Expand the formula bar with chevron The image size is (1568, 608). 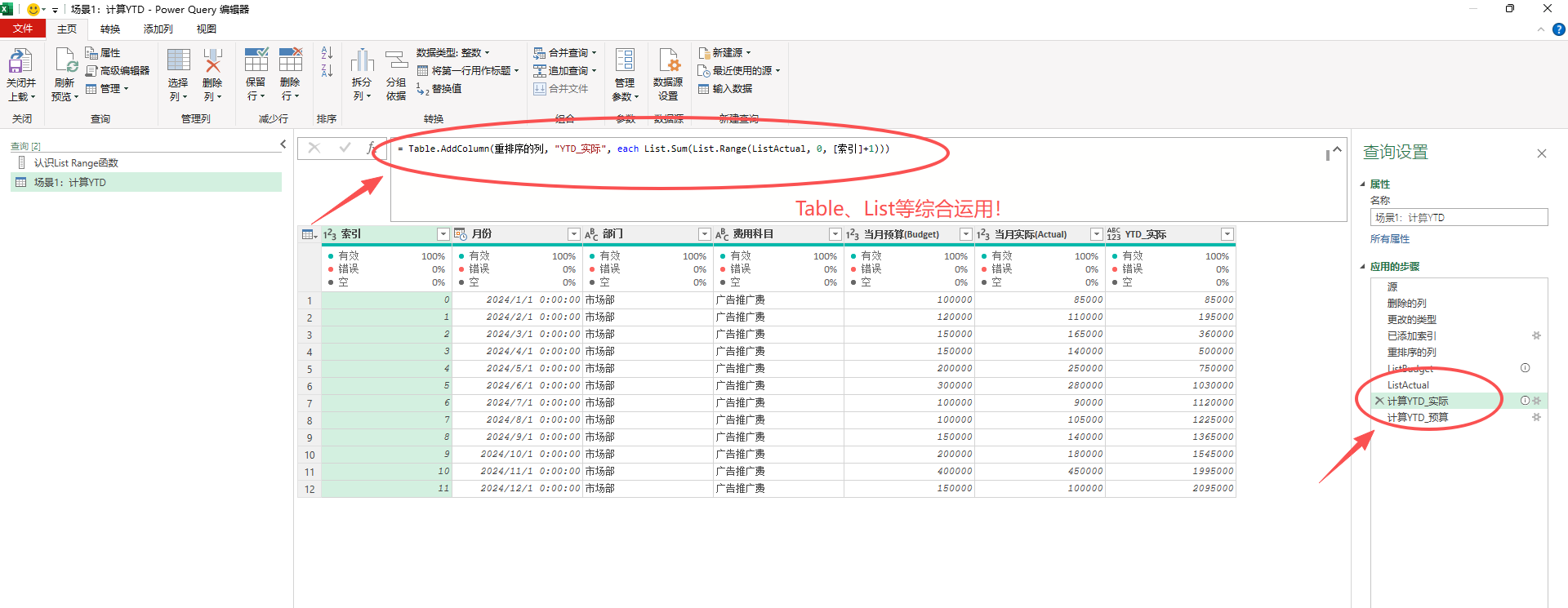coord(1337,149)
